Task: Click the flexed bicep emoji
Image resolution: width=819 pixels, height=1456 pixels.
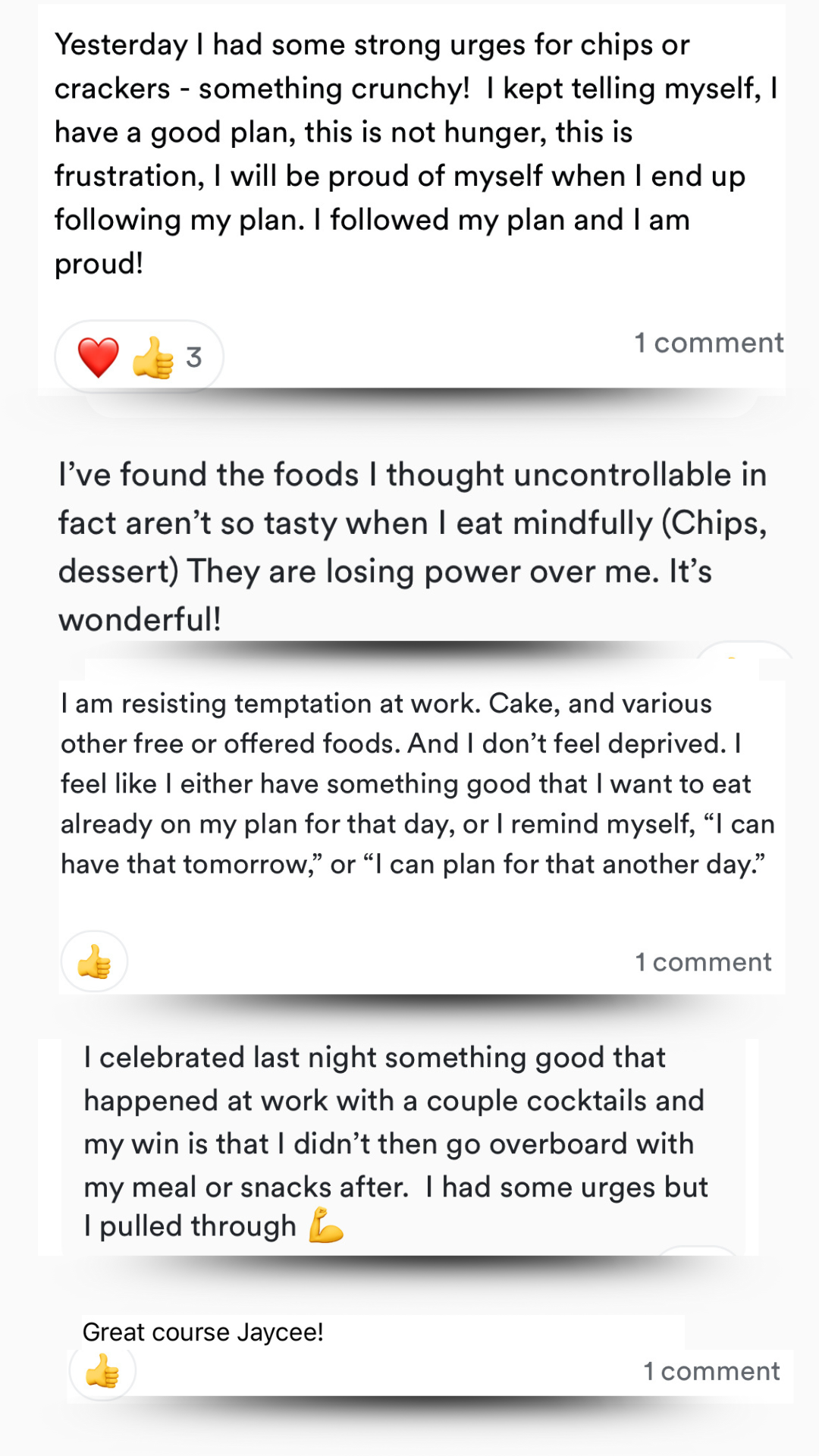Action: click(x=326, y=1225)
